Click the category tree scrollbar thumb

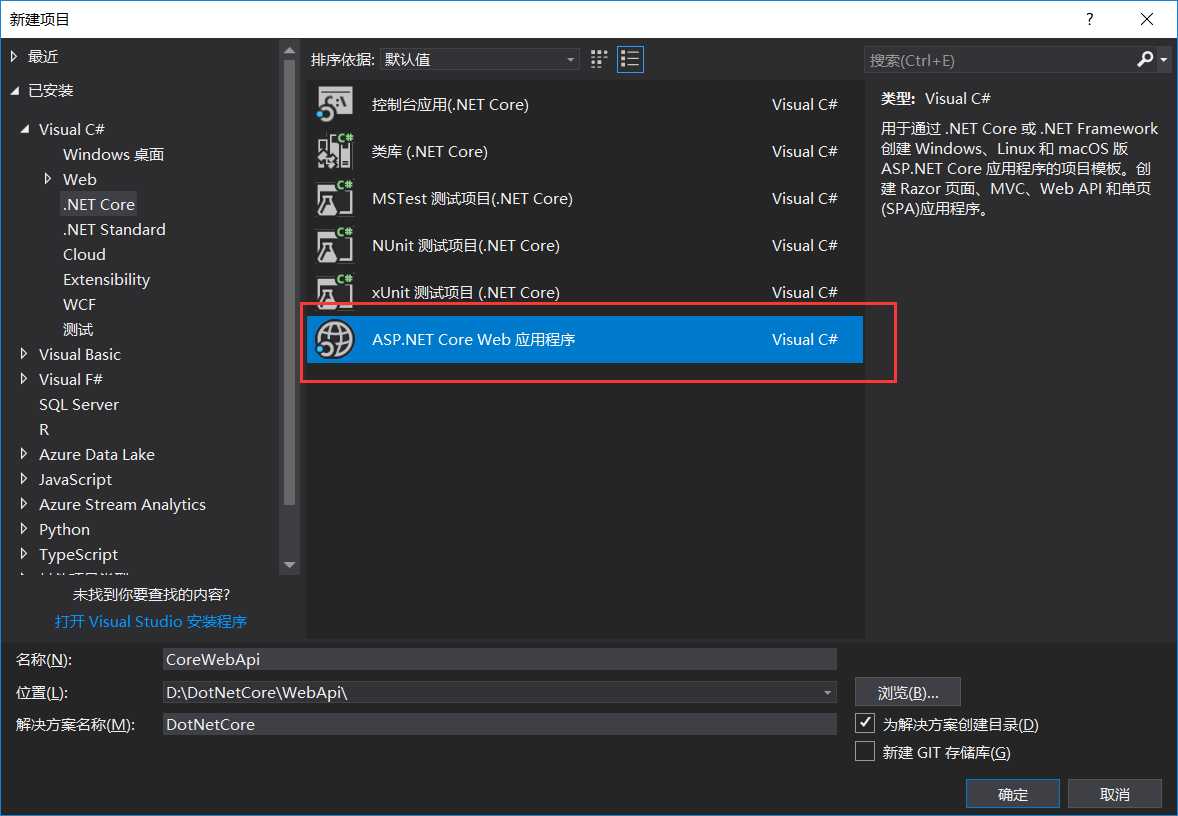(289, 283)
